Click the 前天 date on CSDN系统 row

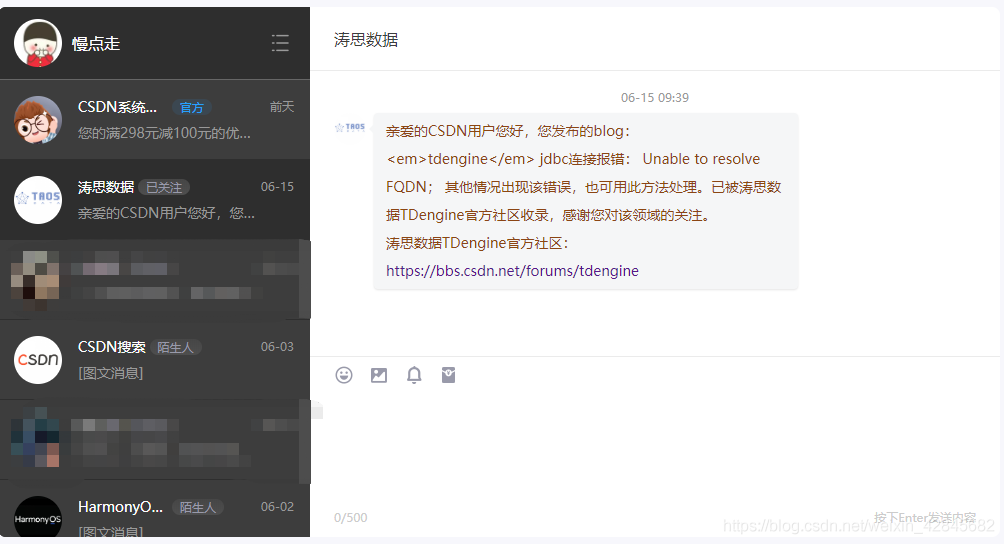tap(282, 107)
